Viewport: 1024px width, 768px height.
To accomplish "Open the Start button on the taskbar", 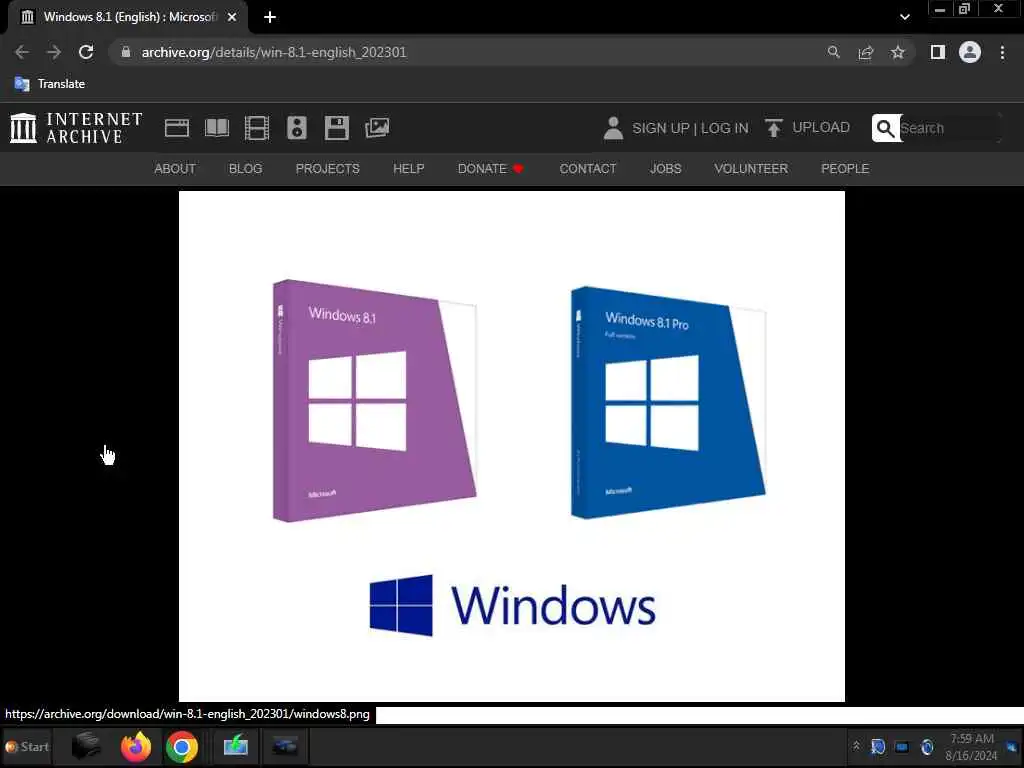I will 27,746.
